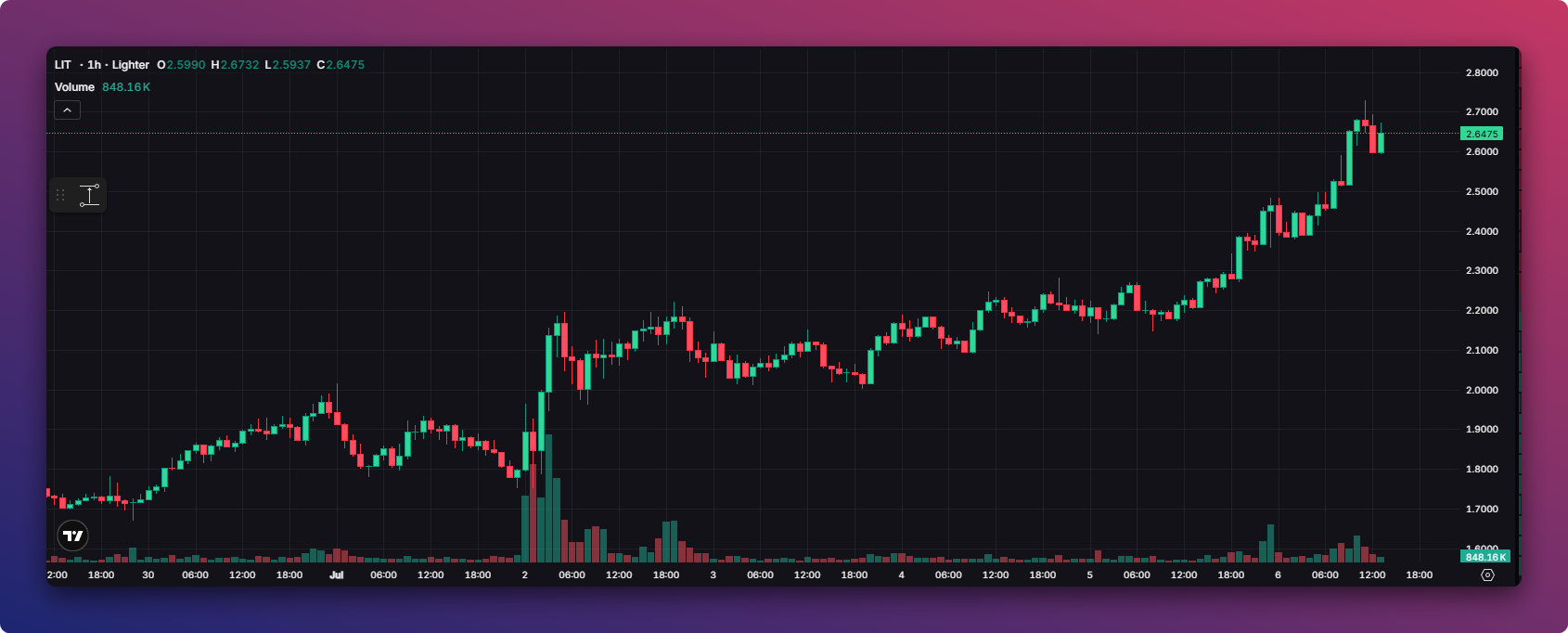Click the open value 2.5990
The image size is (1568, 633).
pos(186,65)
